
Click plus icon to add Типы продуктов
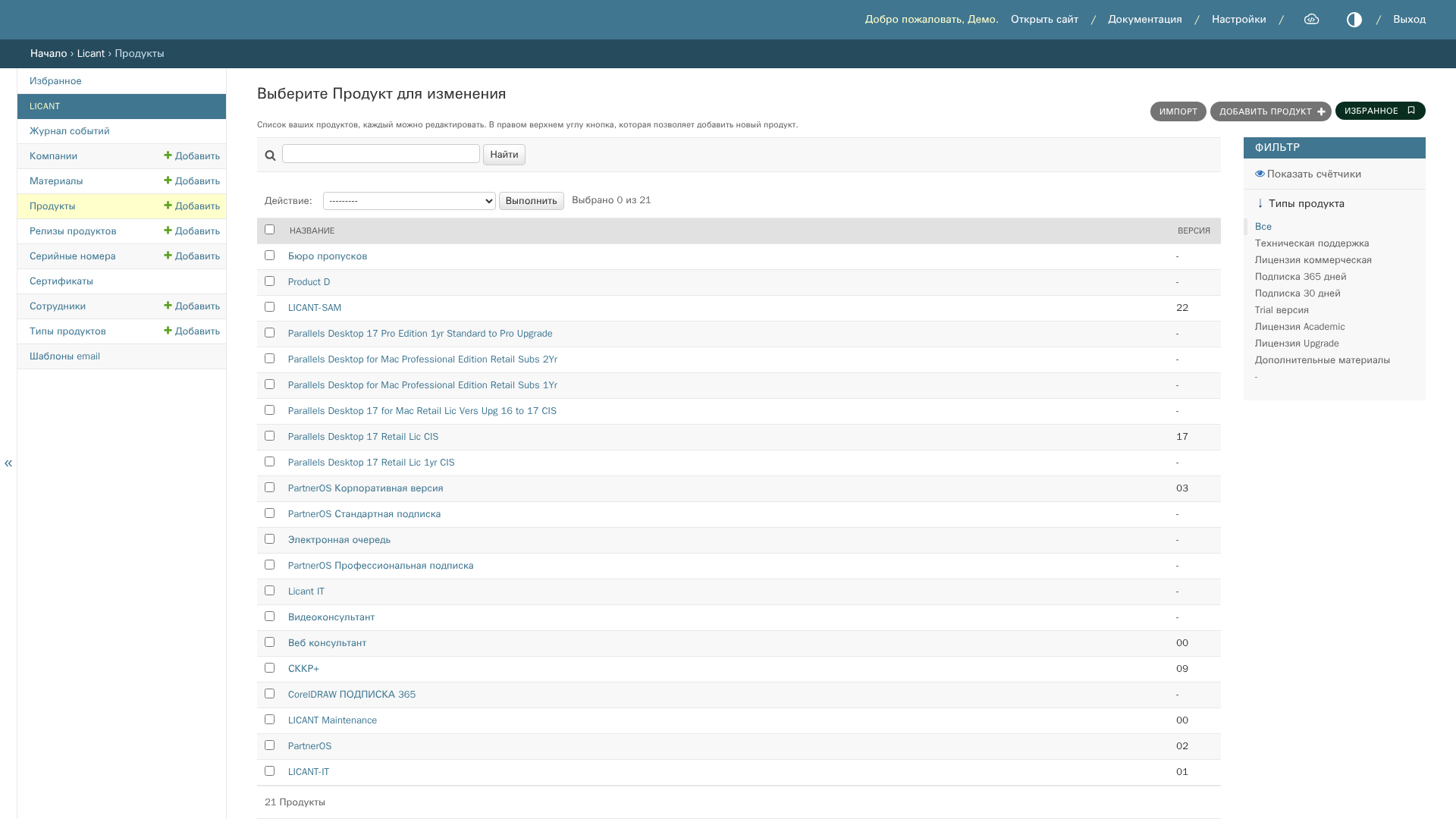(168, 331)
